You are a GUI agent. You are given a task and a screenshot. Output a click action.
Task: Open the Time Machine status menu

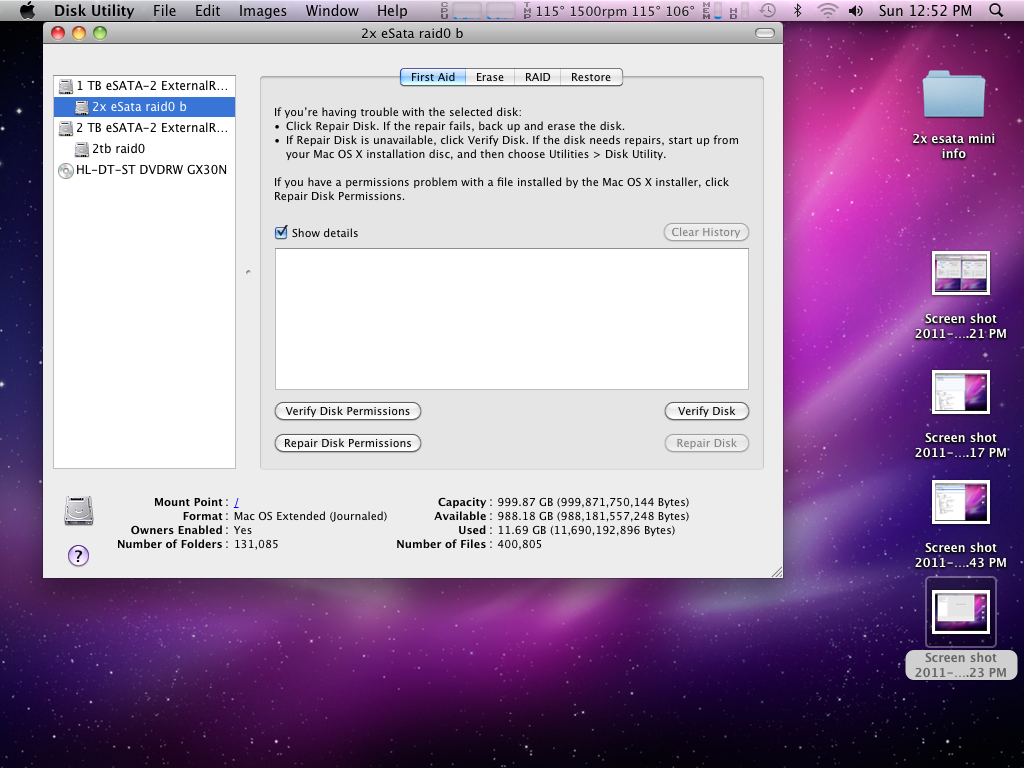[x=767, y=10]
